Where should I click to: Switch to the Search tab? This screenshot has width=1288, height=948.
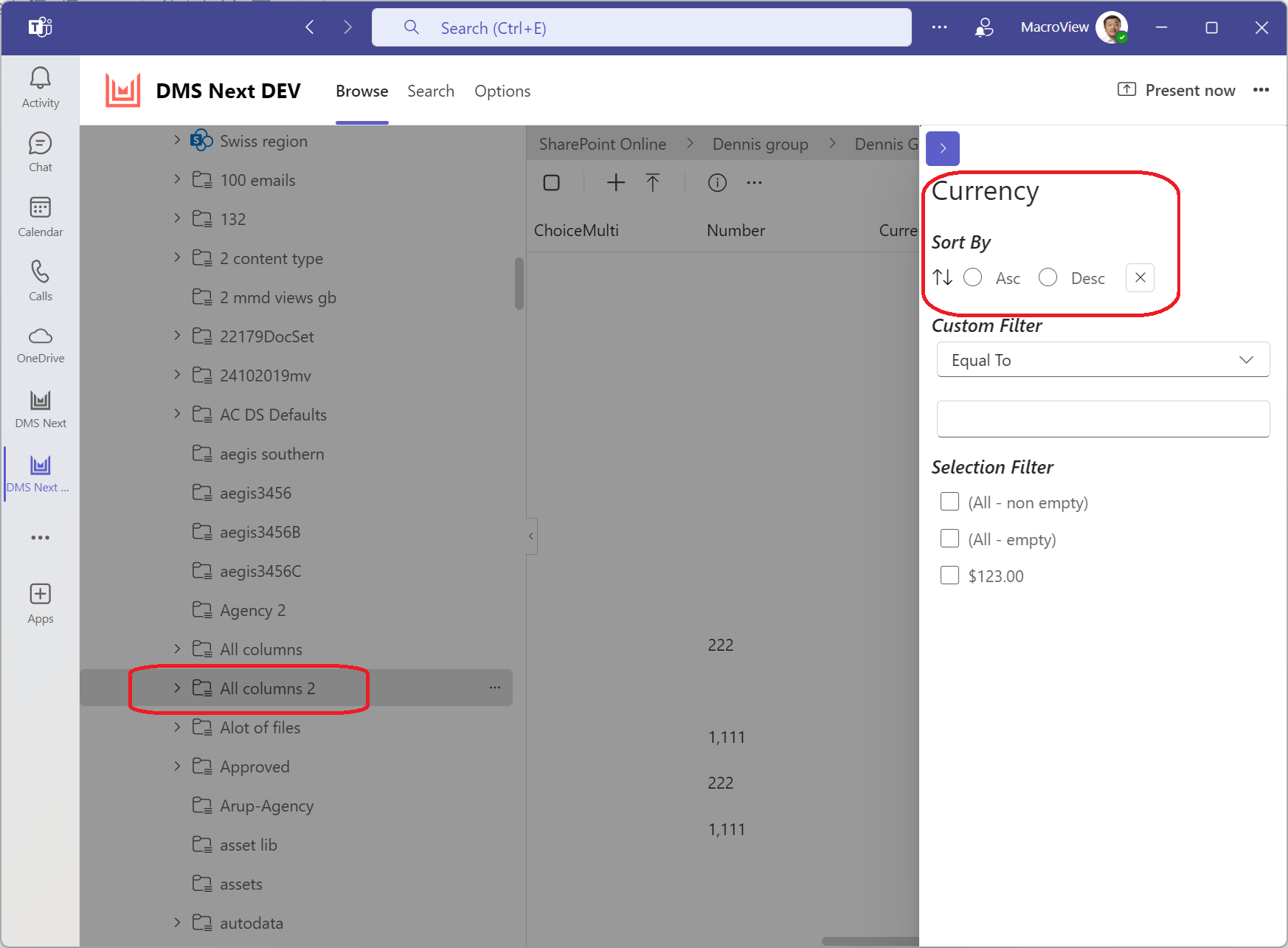pyautogui.click(x=431, y=91)
